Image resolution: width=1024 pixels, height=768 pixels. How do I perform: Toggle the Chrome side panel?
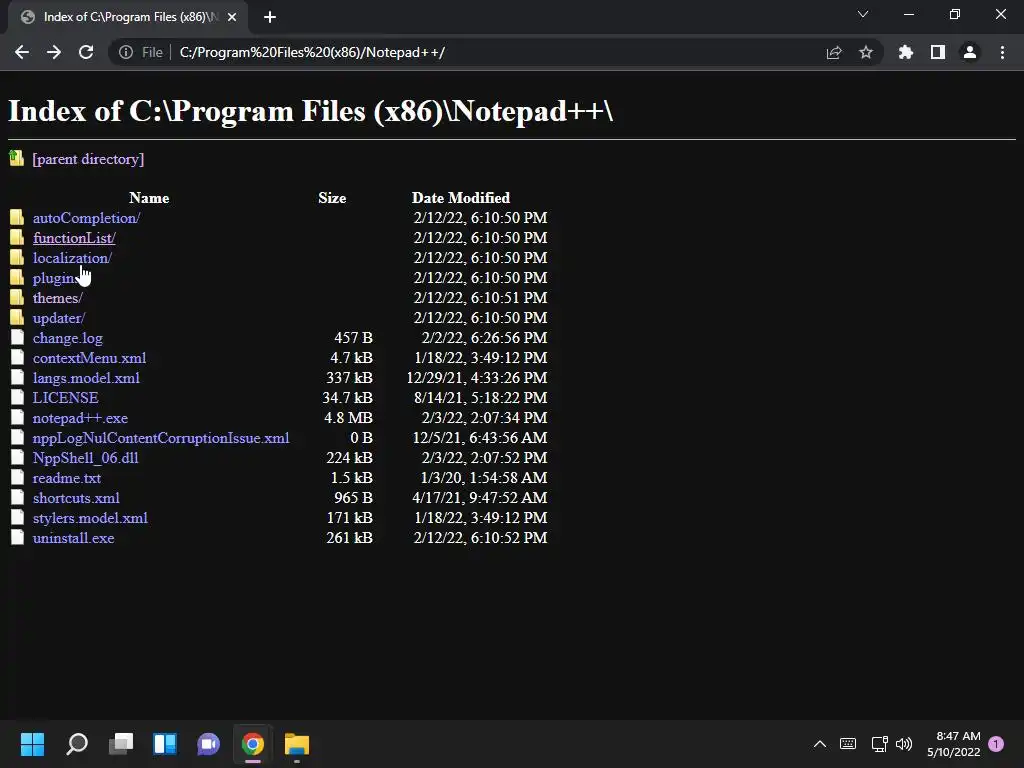[938, 52]
